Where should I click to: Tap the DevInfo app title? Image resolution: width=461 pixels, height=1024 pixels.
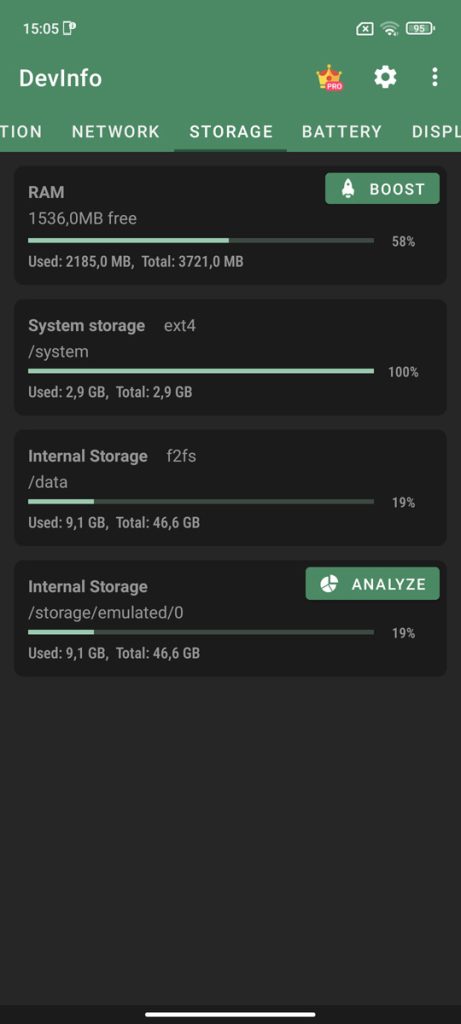click(x=60, y=78)
